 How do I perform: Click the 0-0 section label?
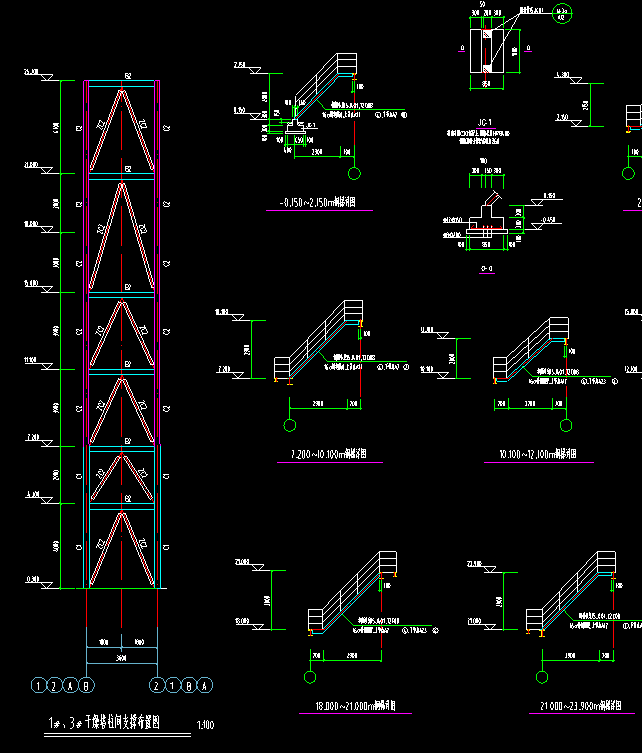point(486,269)
